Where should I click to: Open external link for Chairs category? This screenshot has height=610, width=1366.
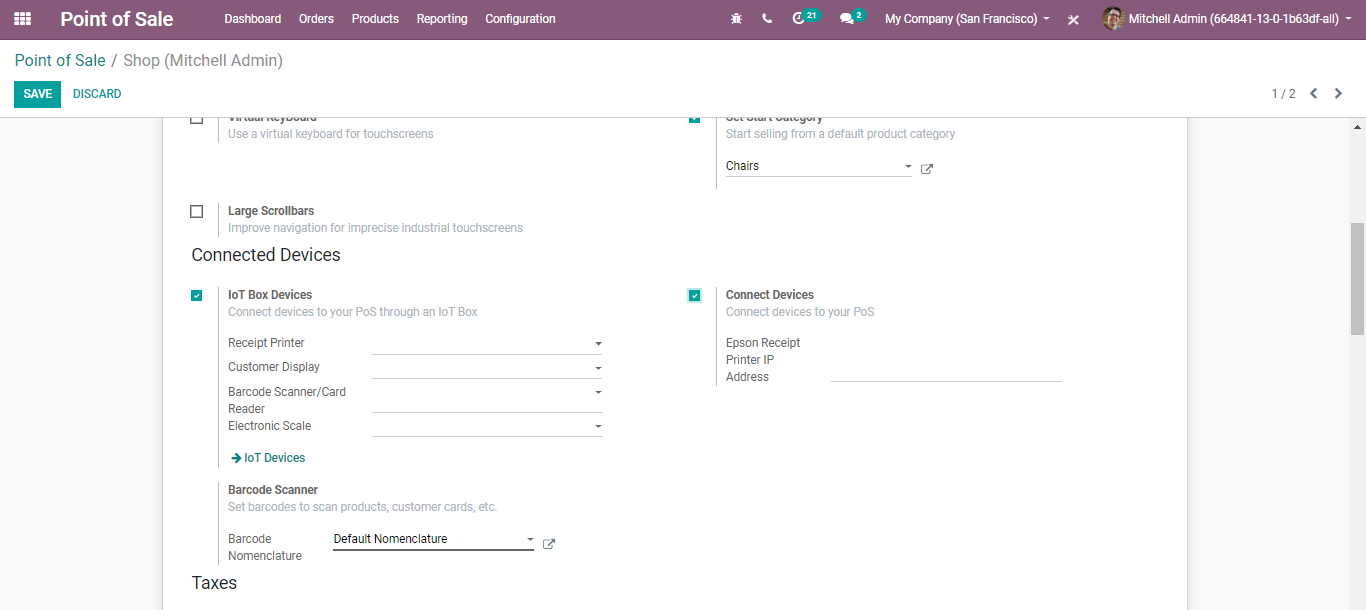[x=927, y=169]
